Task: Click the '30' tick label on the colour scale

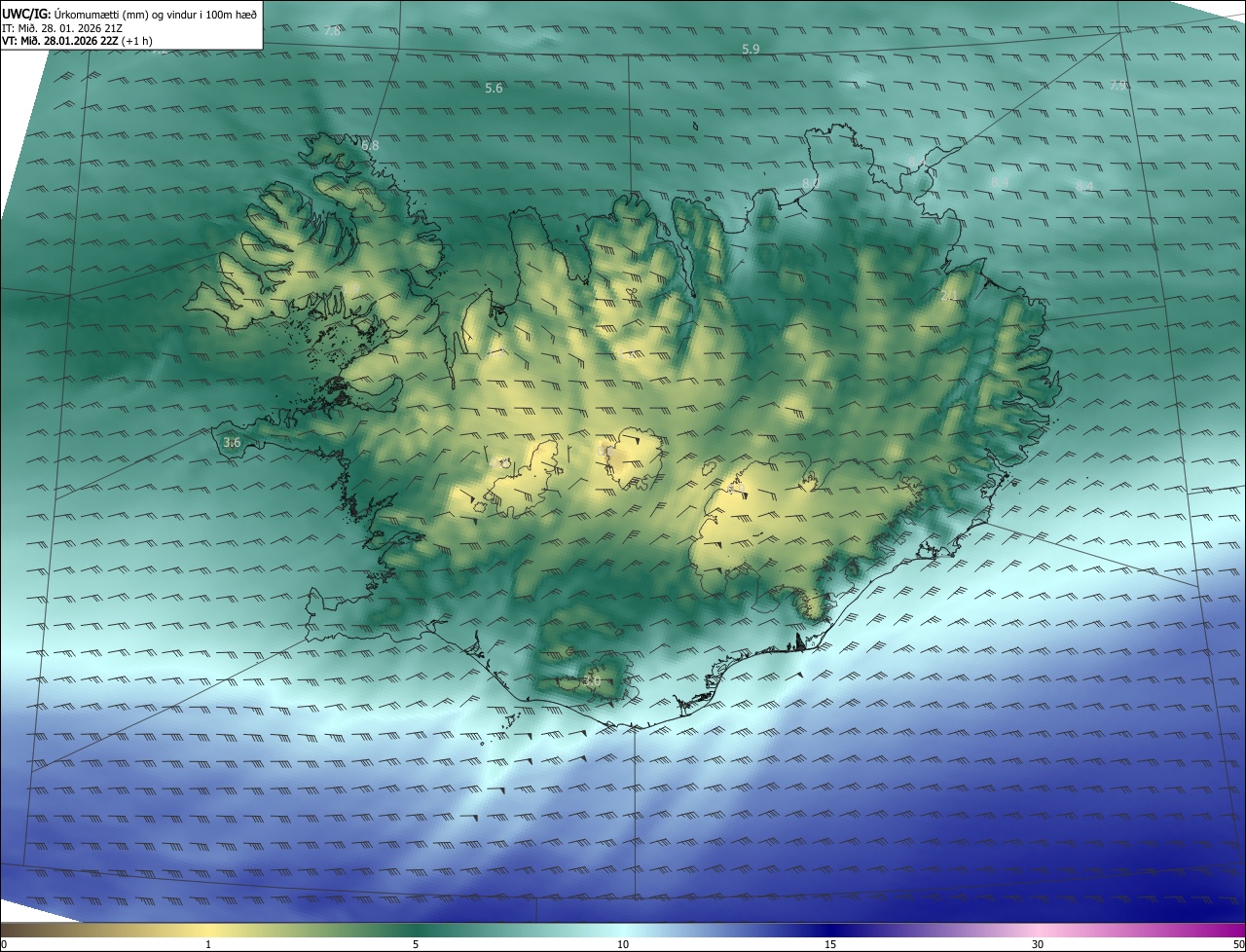Action: pyautogui.click(x=1038, y=944)
